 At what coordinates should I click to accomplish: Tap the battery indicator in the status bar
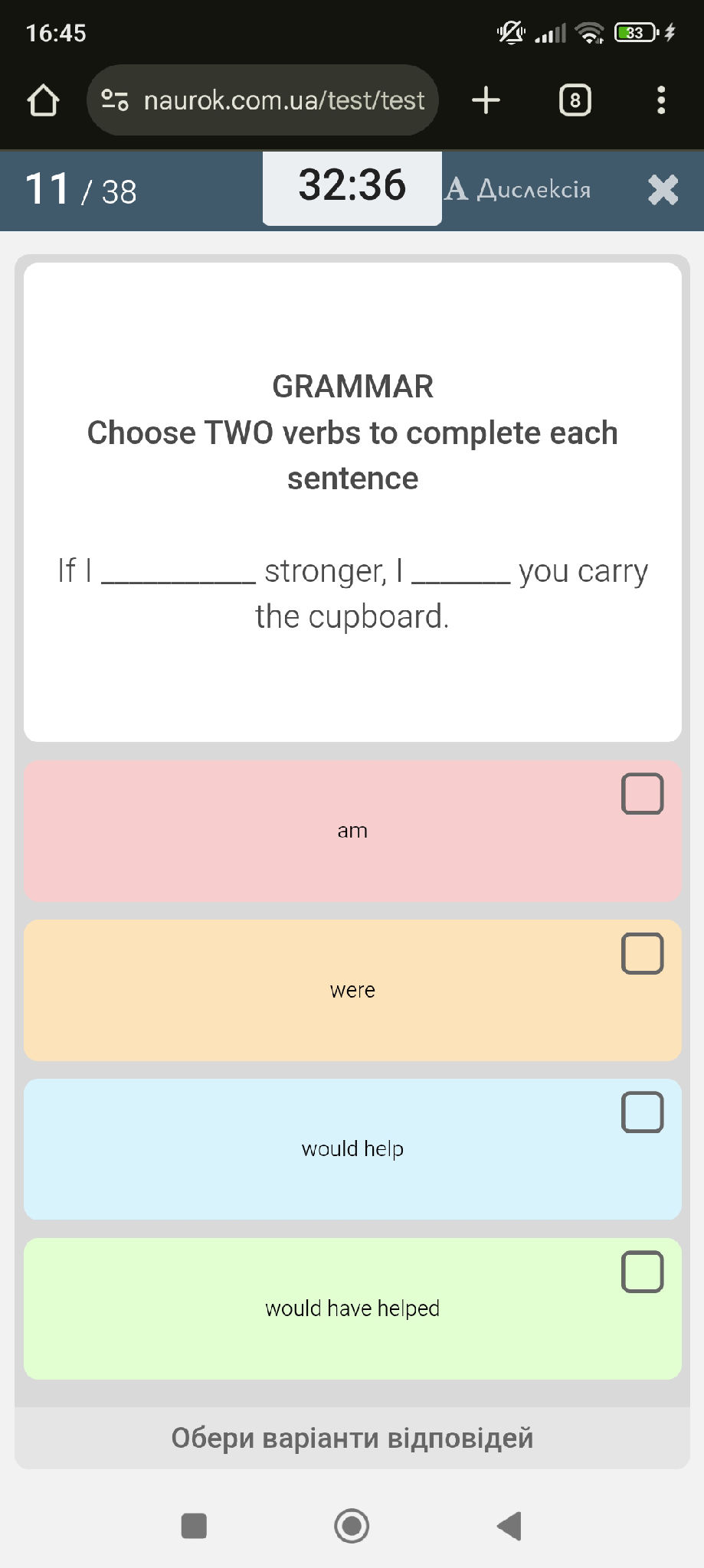pos(636,32)
